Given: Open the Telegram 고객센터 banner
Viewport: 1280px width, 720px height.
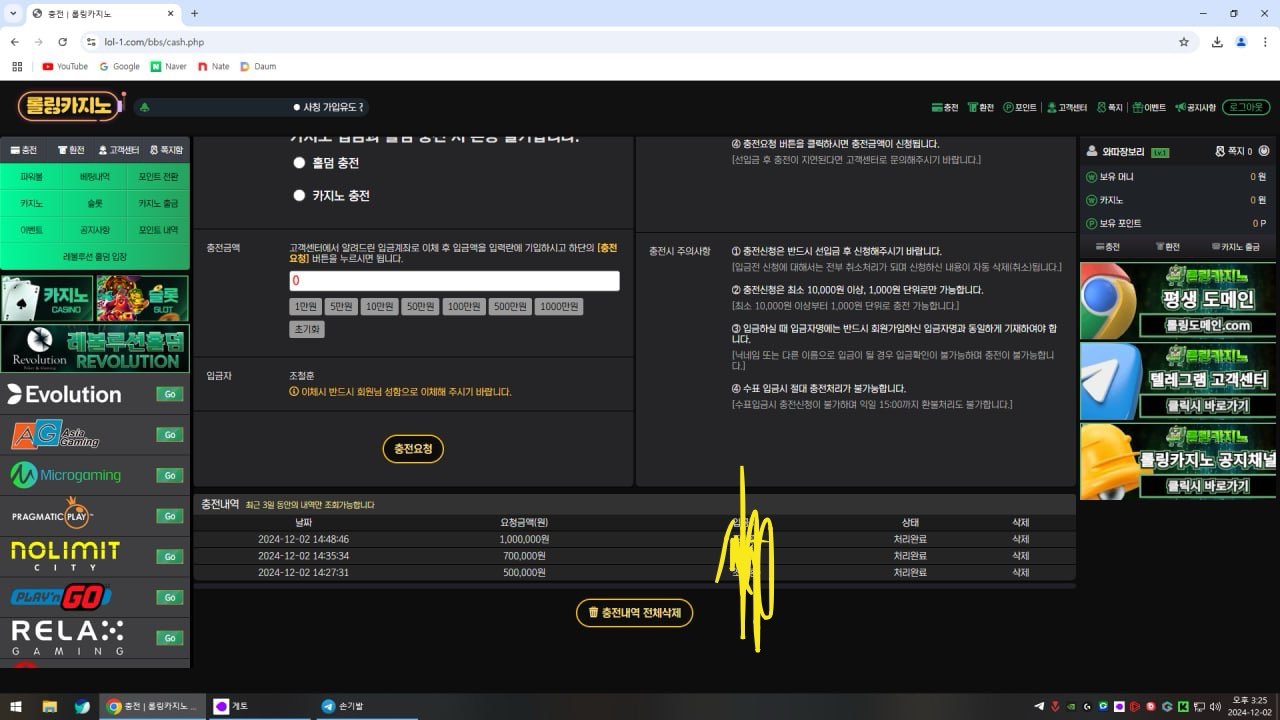Looking at the screenshot, I should coord(1178,381).
